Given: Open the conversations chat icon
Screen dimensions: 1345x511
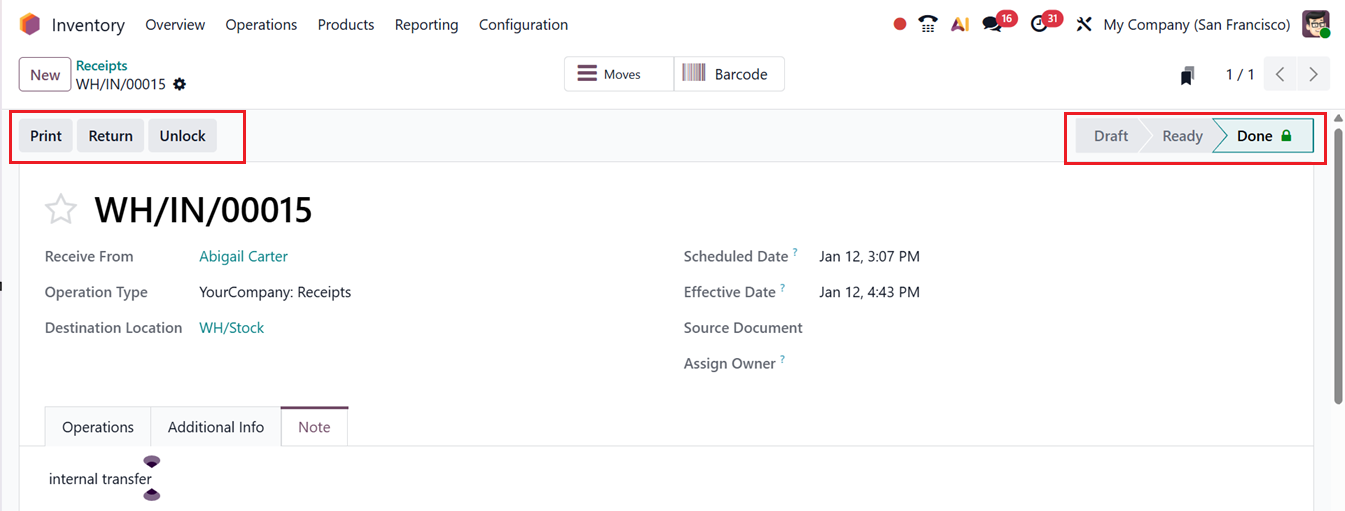Looking at the screenshot, I should 992,24.
